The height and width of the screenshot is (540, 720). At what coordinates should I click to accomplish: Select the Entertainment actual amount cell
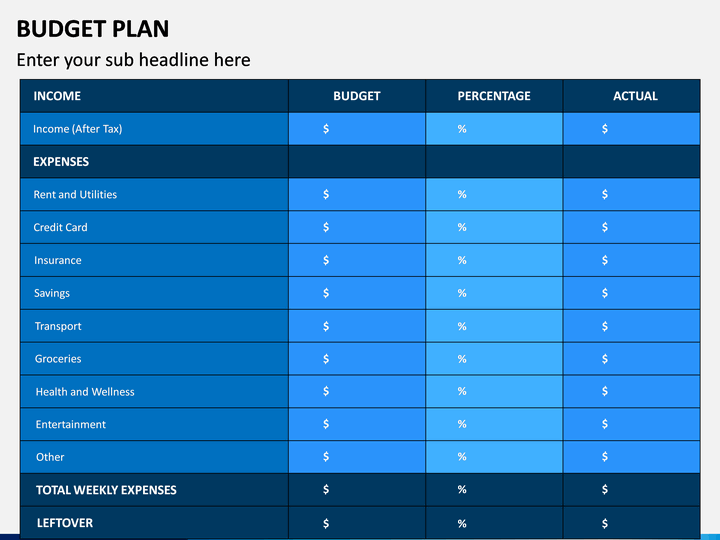coord(631,424)
